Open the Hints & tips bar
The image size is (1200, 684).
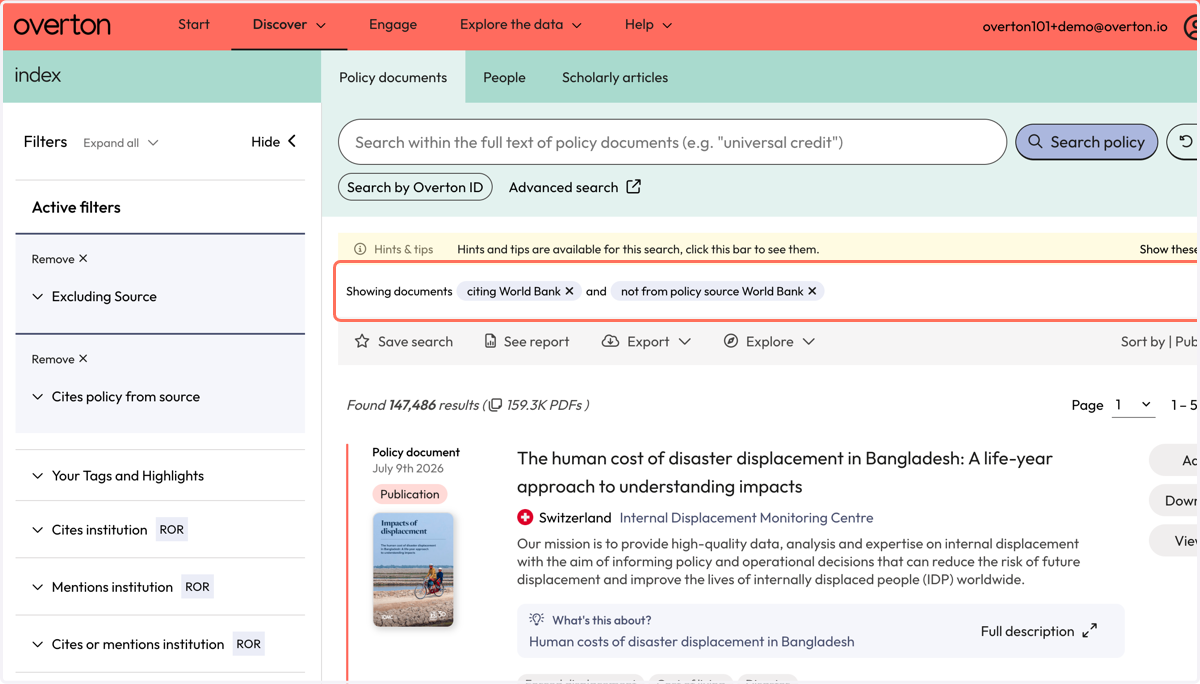click(769, 249)
